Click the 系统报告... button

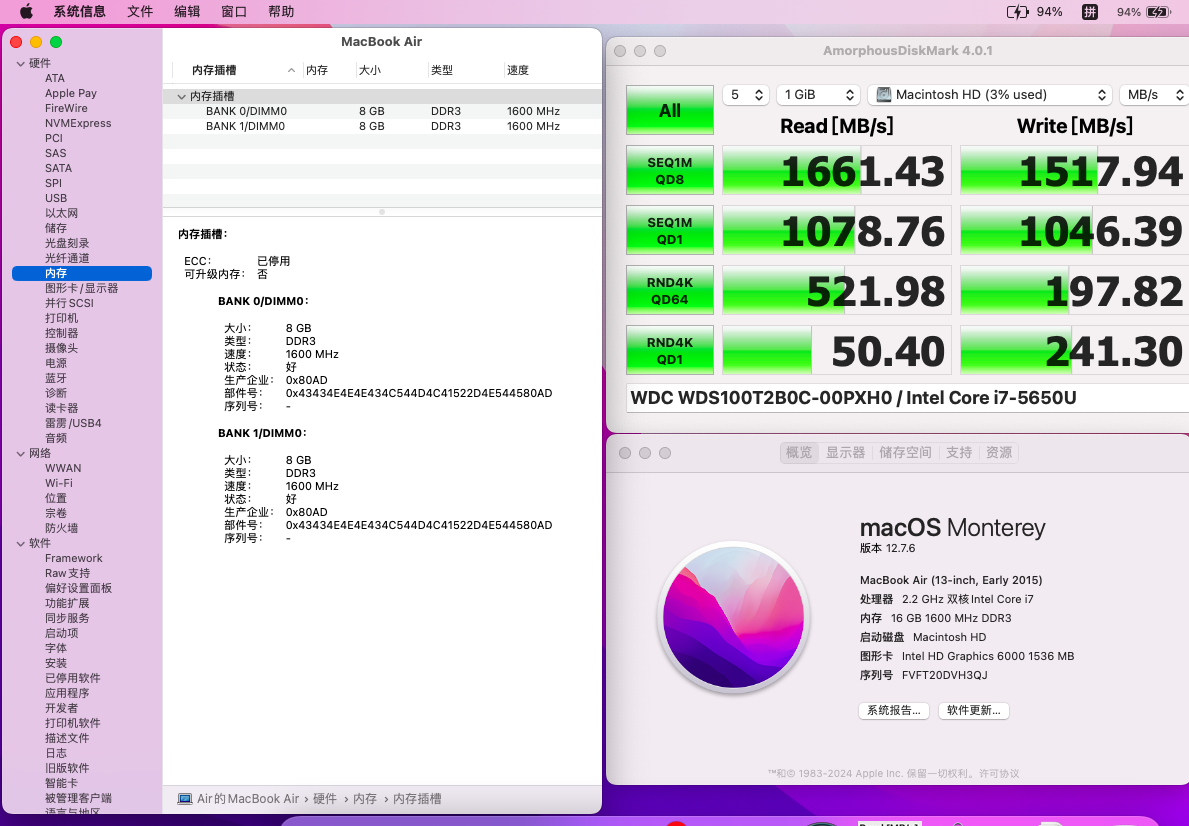click(x=893, y=711)
